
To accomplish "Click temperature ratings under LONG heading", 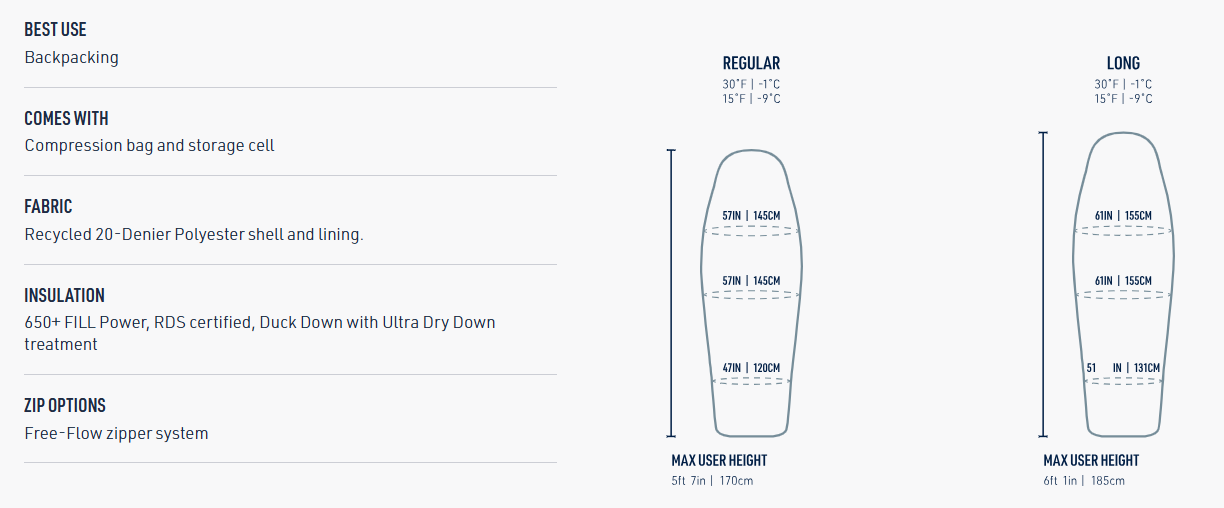I will pyautogui.click(x=1123, y=92).
